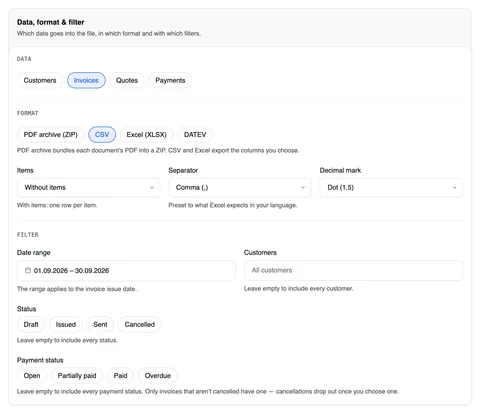
Task: Filter by Cancelled status
Action: [140, 324]
